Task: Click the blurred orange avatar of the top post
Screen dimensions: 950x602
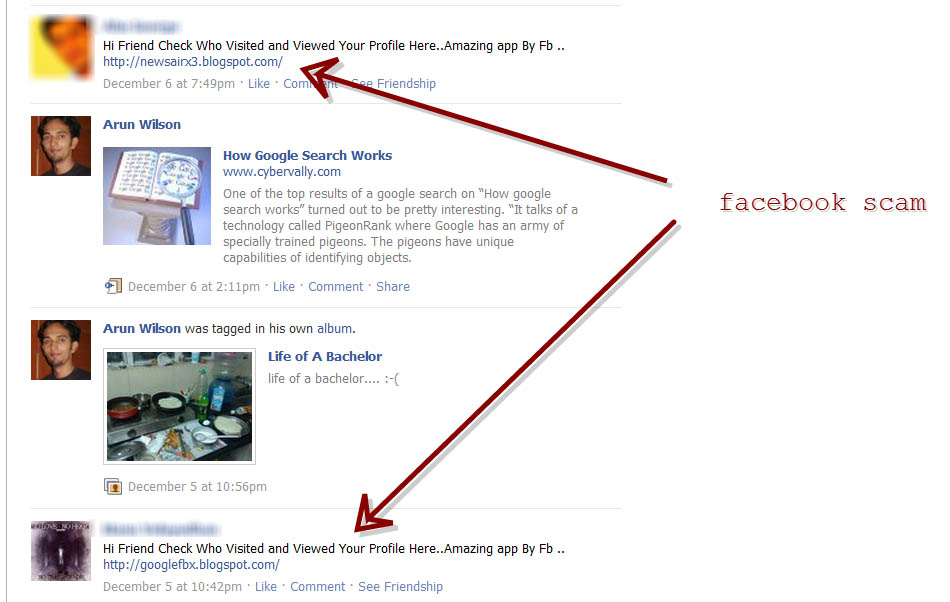Action: pos(61,47)
